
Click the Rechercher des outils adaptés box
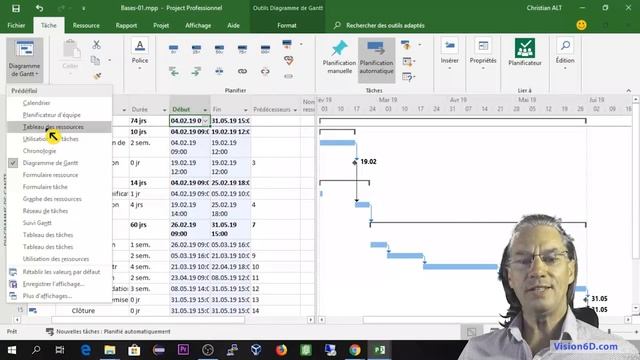click(380, 25)
